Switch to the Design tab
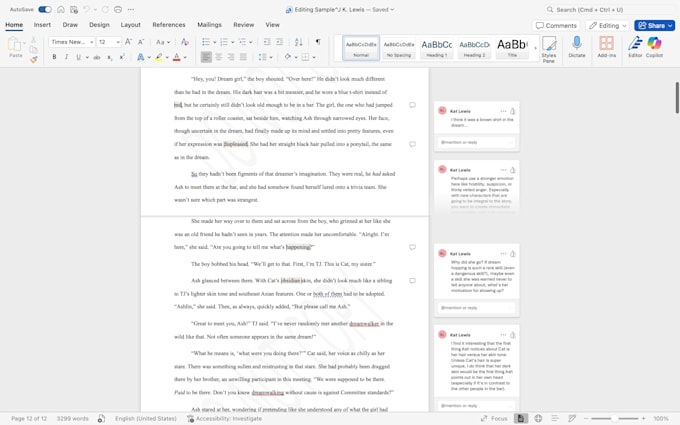This screenshot has height=425, width=680. click(x=99, y=25)
